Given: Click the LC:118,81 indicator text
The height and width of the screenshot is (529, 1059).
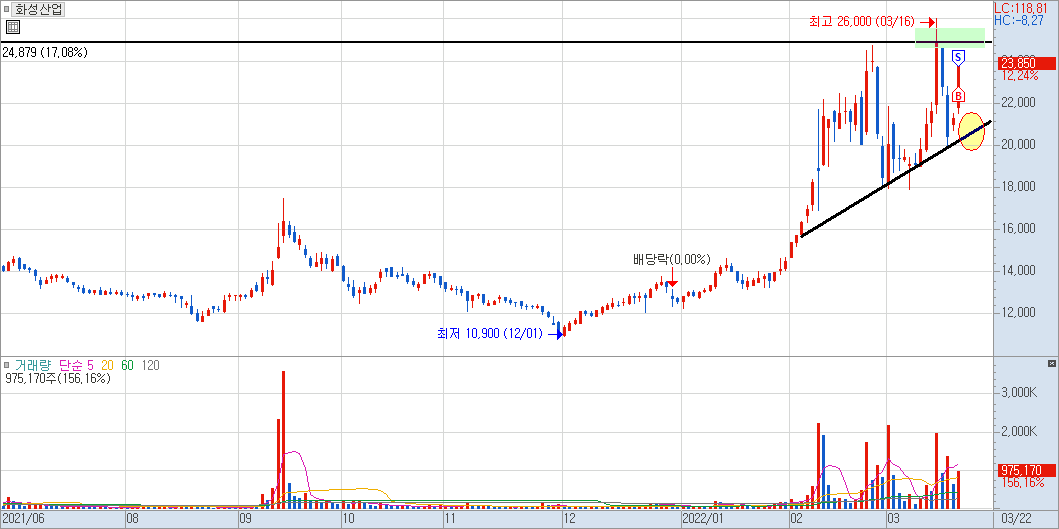Looking at the screenshot, I should click(1020, 9).
